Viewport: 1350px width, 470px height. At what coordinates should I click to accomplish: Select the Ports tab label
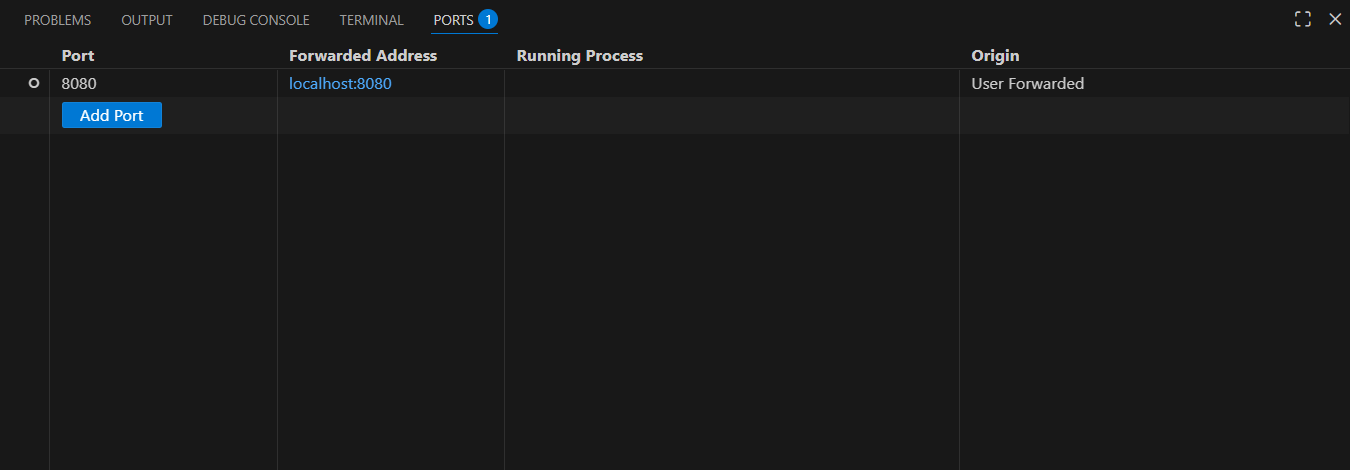453,20
